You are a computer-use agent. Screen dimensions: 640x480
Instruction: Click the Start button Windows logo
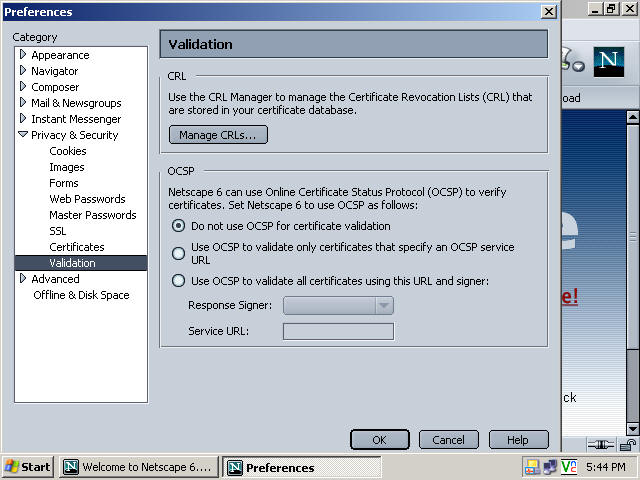pos(11,467)
